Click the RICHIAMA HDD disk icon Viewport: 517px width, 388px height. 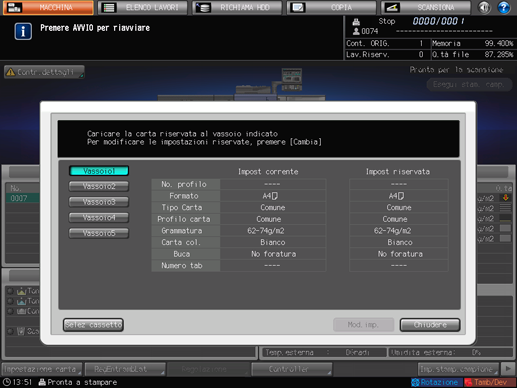pyautogui.click(x=203, y=7)
